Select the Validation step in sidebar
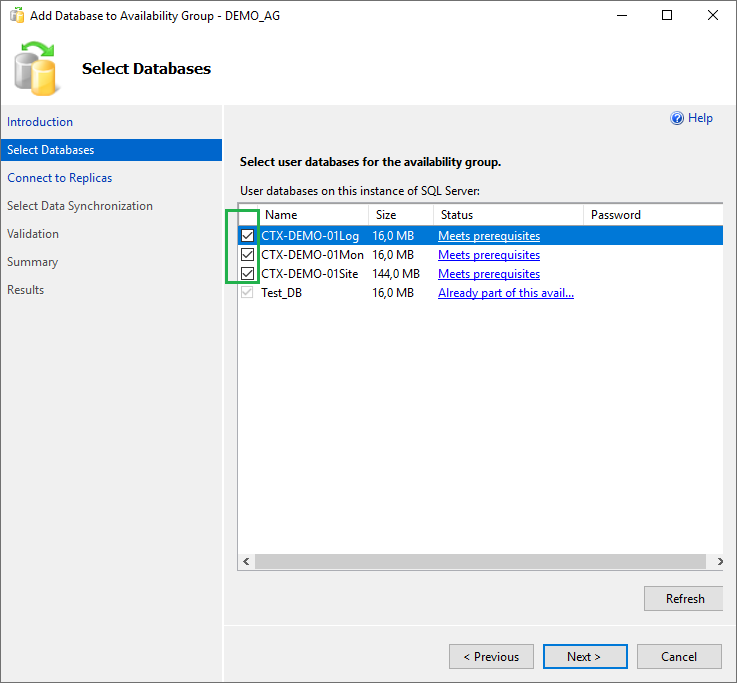The image size is (737, 683). point(33,234)
